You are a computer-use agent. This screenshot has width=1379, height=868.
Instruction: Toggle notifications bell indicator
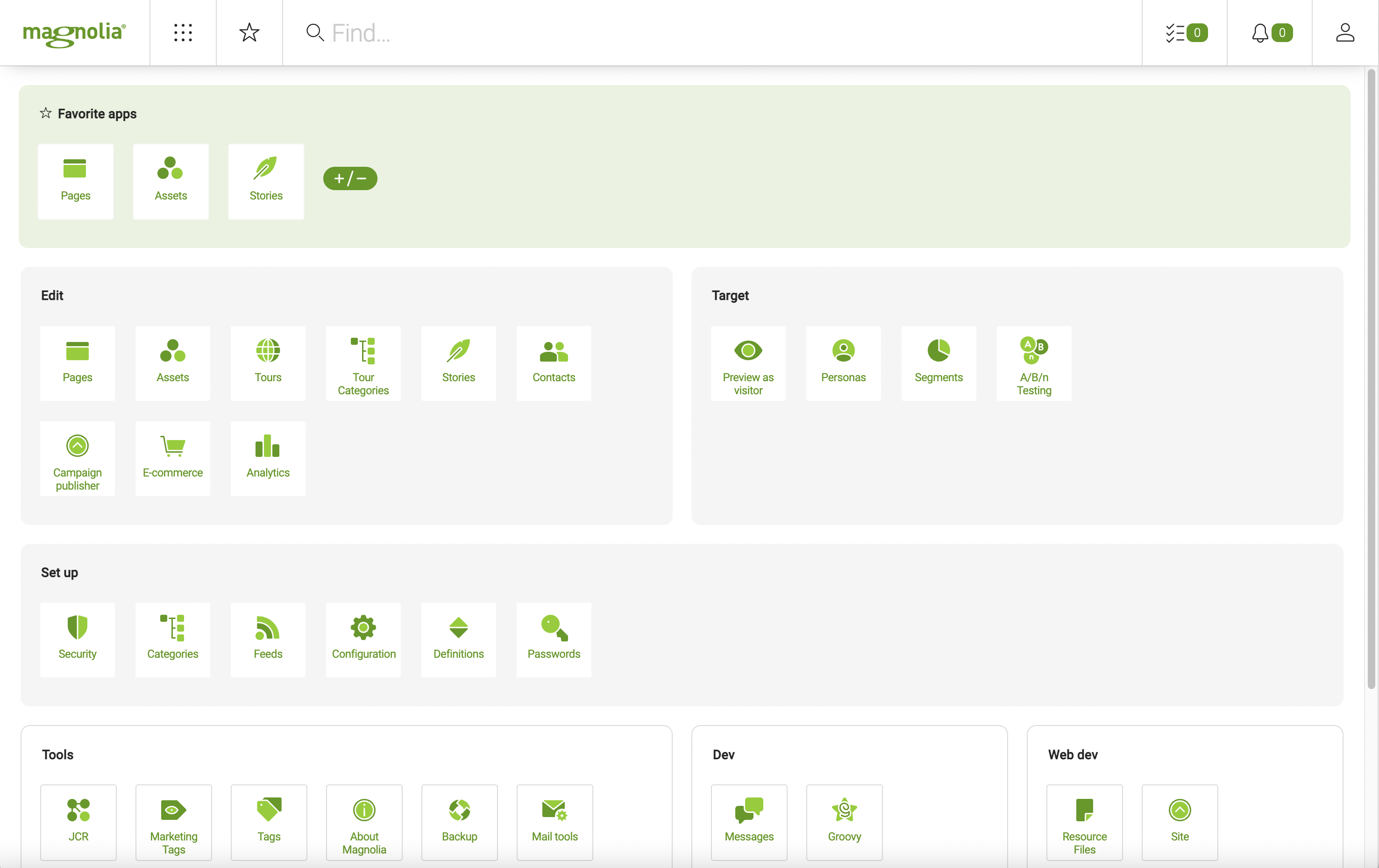pos(1270,32)
